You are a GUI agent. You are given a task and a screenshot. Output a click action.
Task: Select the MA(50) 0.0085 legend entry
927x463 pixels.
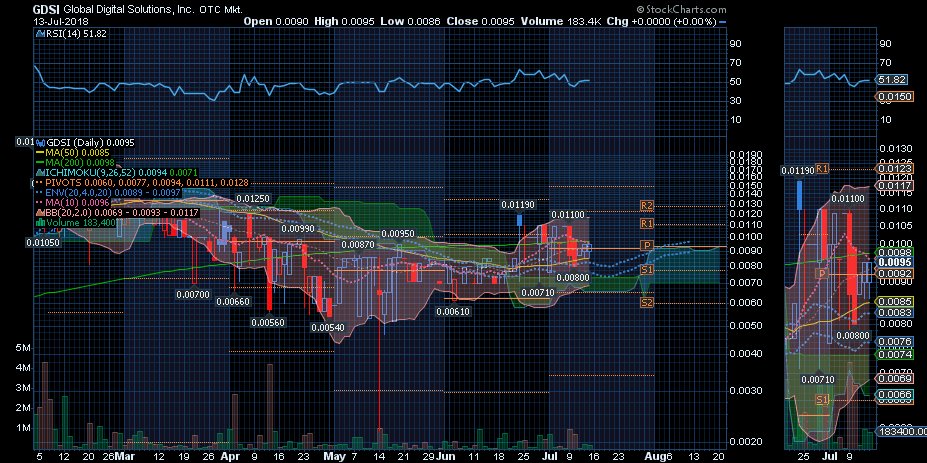(73, 153)
